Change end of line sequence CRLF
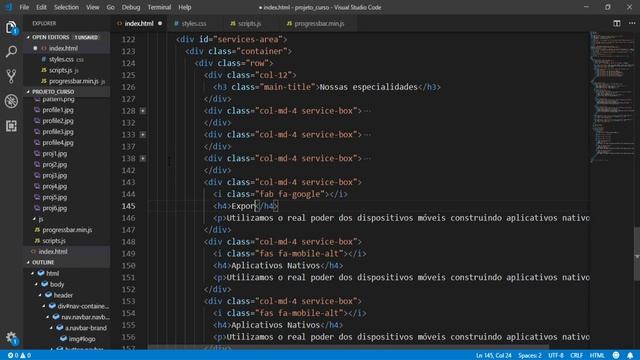This screenshot has width=640, height=360. click(576, 356)
